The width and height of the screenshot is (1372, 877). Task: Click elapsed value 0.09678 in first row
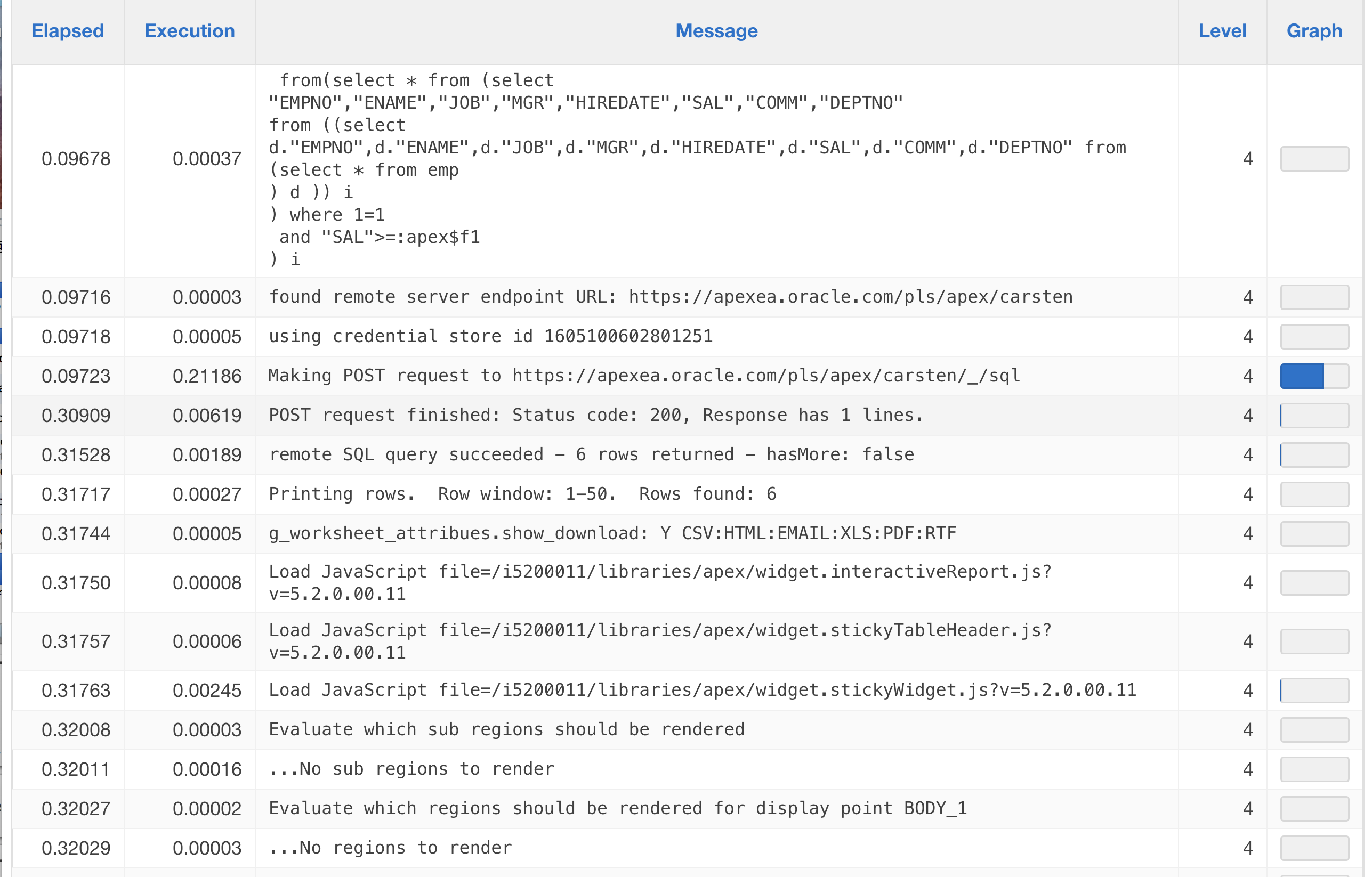tap(76, 159)
